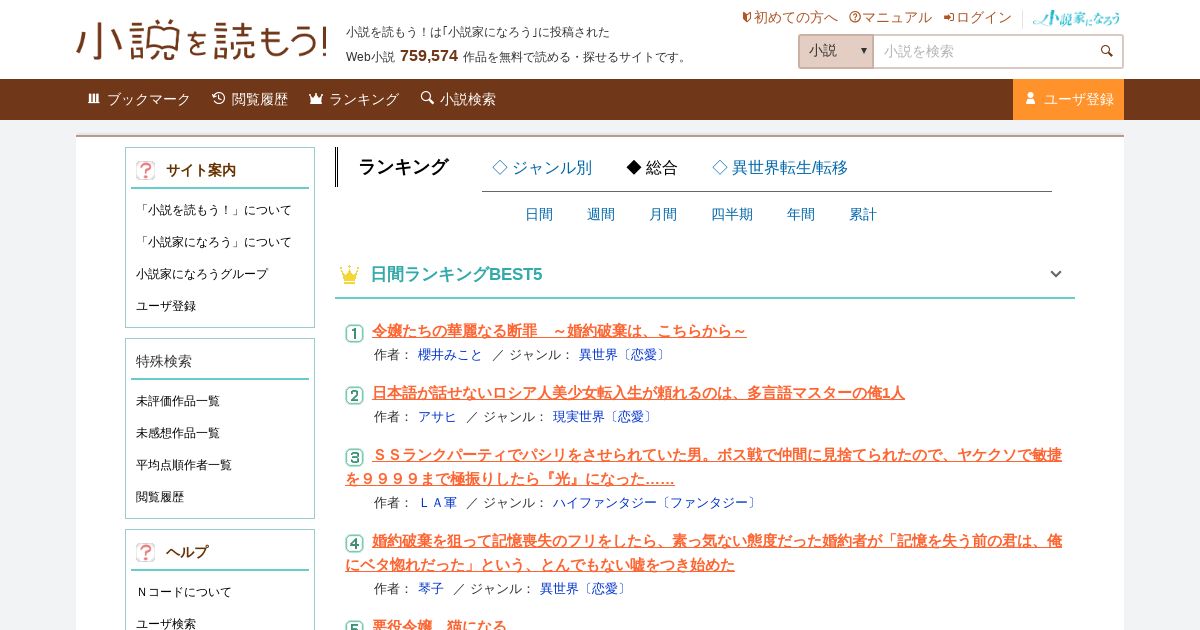
Task: Open novel ＳＳランクパーティでパシリ
Action: pyautogui.click(x=704, y=467)
